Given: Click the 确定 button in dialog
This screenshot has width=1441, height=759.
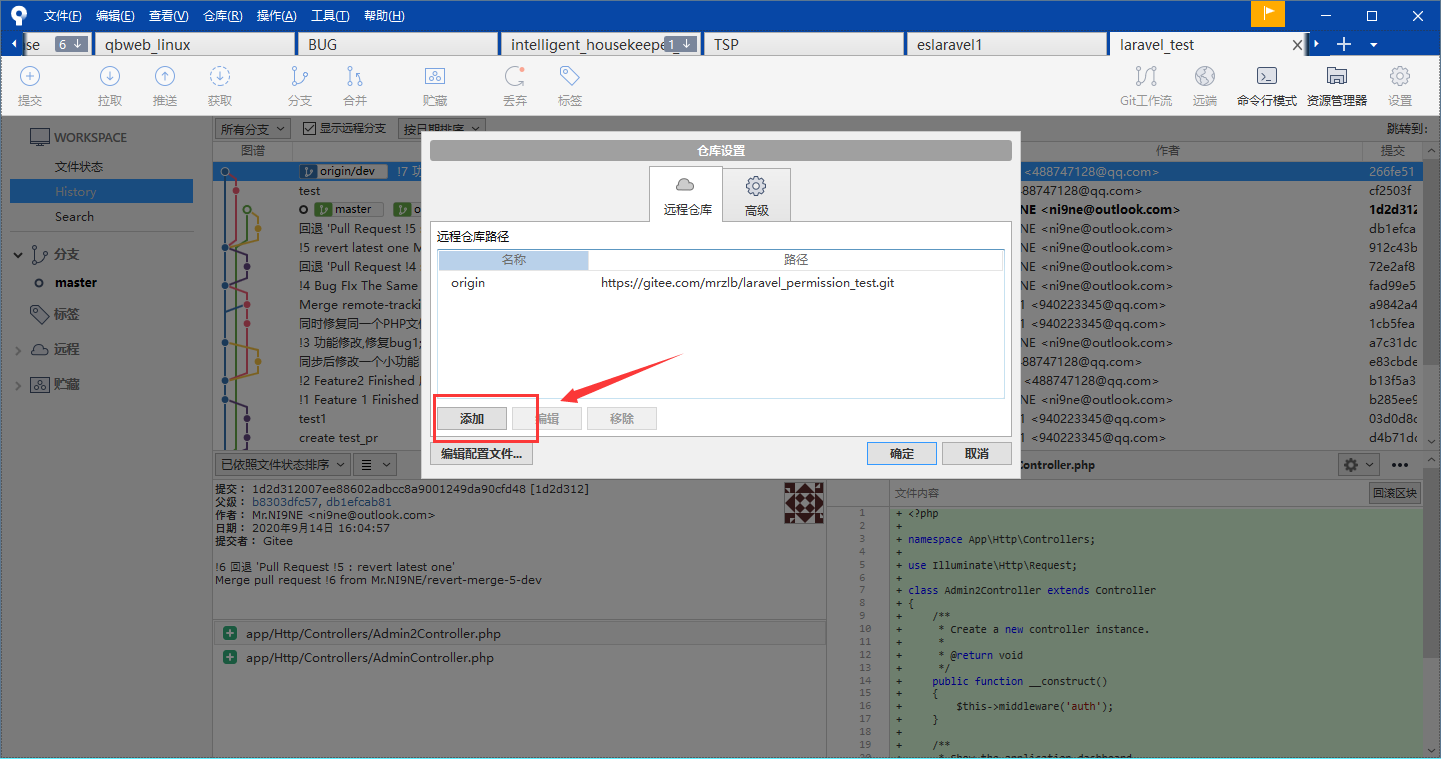Looking at the screenshot, I should [901, 453].
